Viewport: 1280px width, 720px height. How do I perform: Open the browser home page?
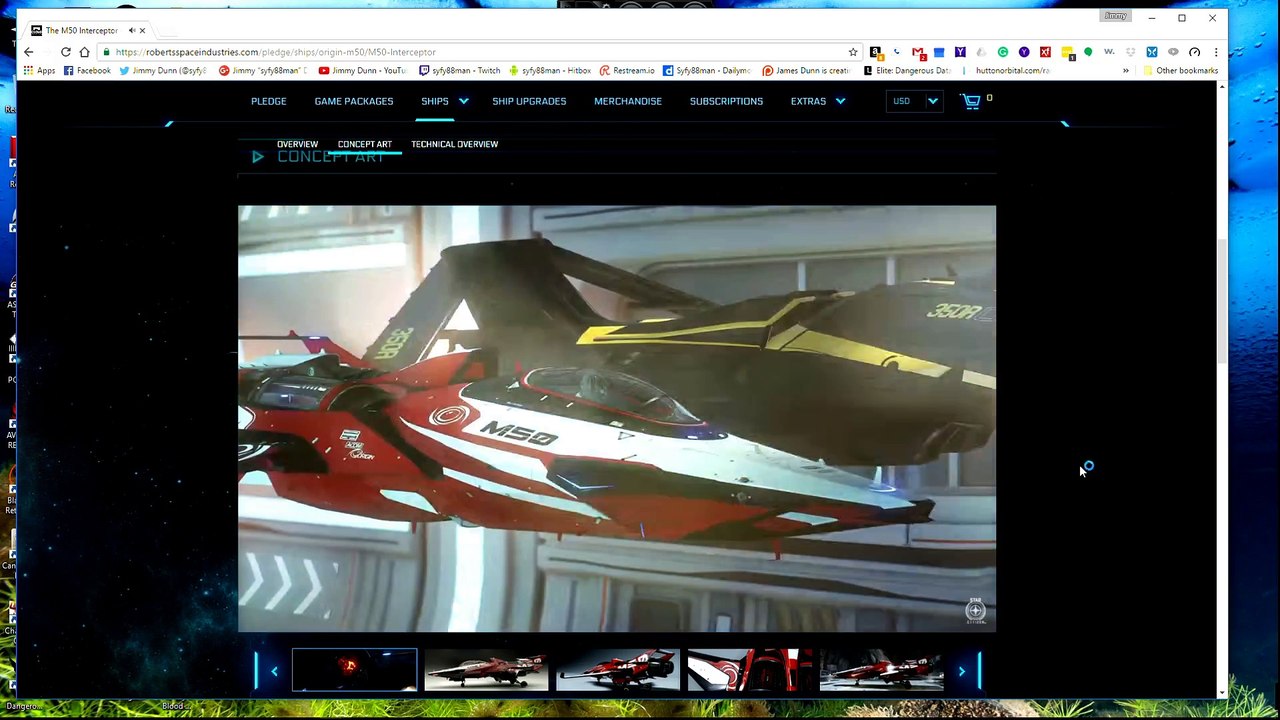pyautogui.click(x=84, y=52)
